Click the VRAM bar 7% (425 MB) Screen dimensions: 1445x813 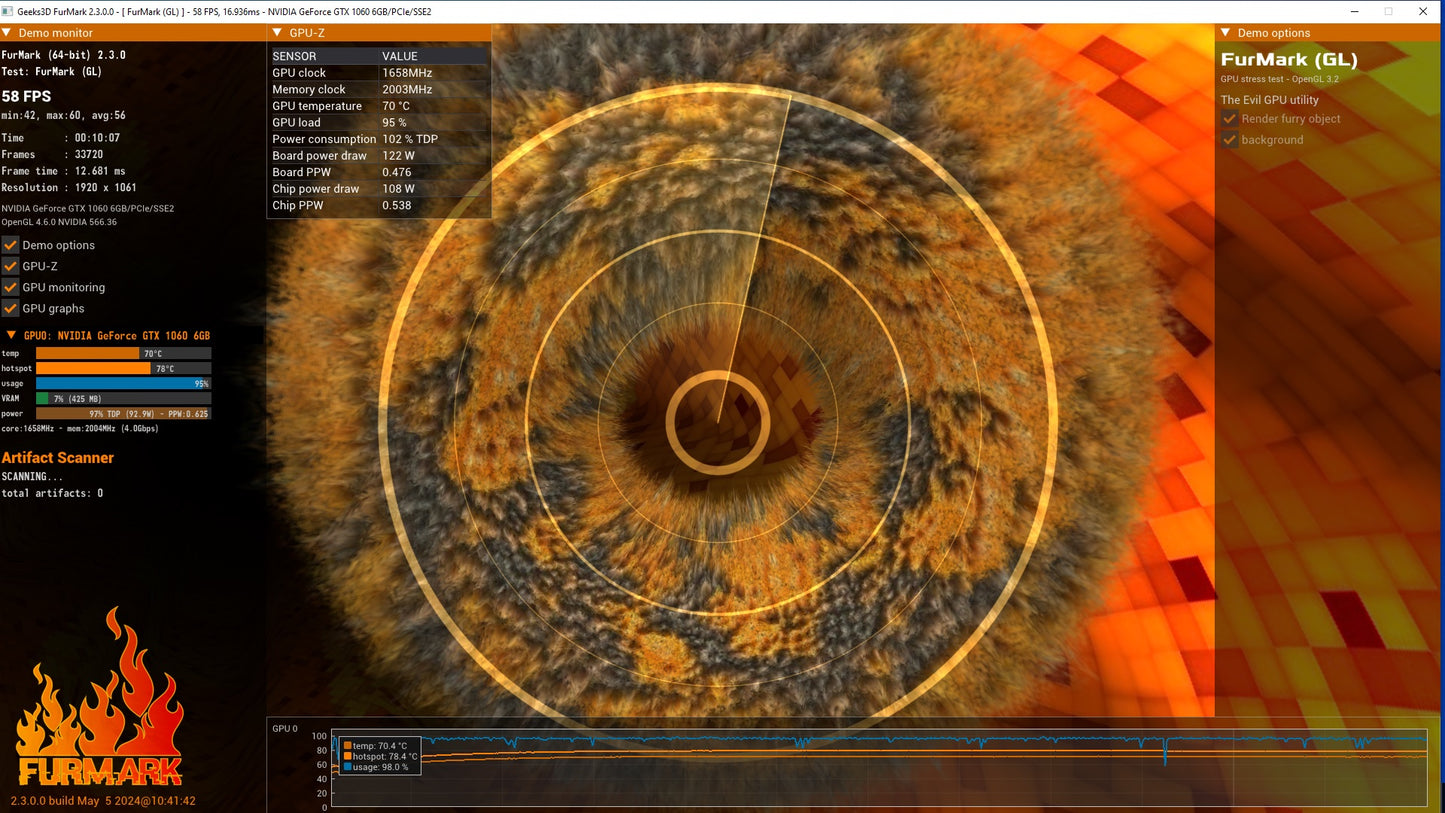point(123,398)
